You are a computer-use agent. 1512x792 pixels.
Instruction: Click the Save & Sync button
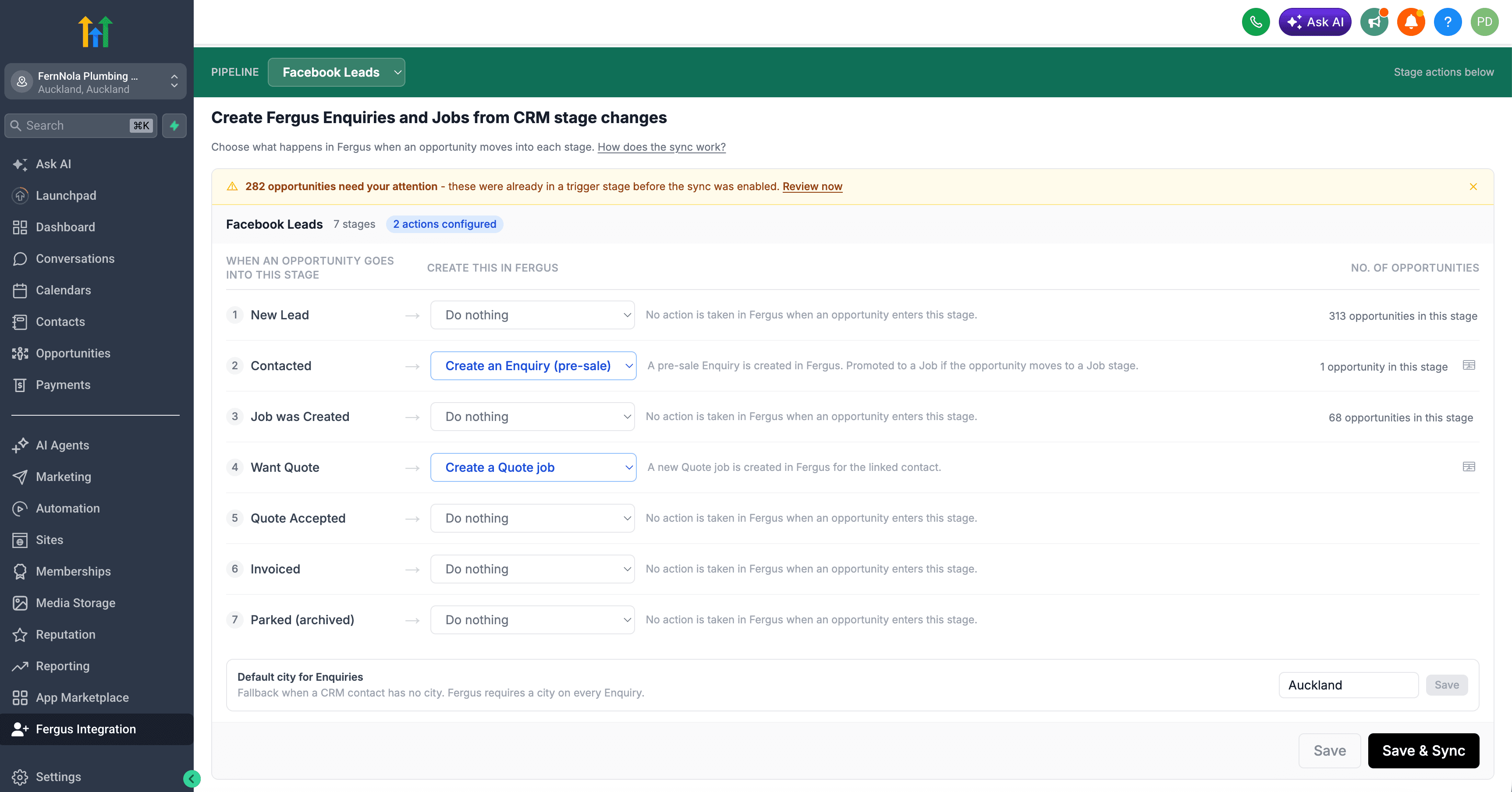[x=1423, y=751]
